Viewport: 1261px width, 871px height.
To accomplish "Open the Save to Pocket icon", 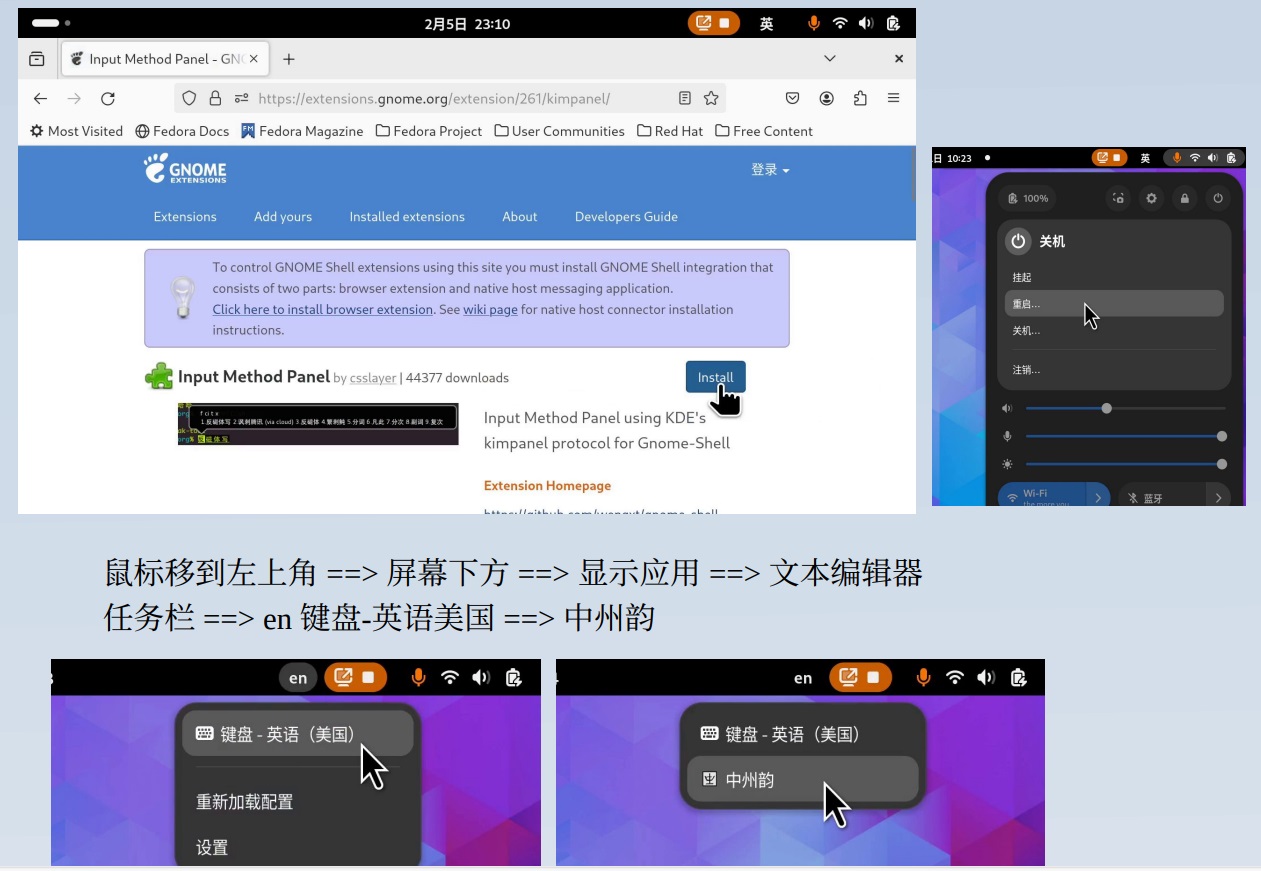I will [x=792, y=98].
